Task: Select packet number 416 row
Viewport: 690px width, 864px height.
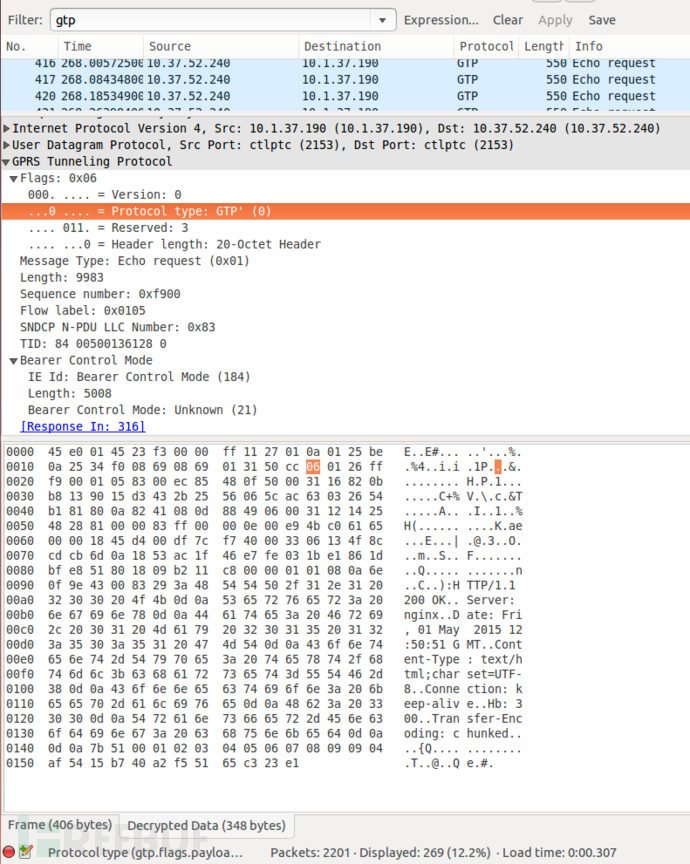Action: [x=345, y=63]
